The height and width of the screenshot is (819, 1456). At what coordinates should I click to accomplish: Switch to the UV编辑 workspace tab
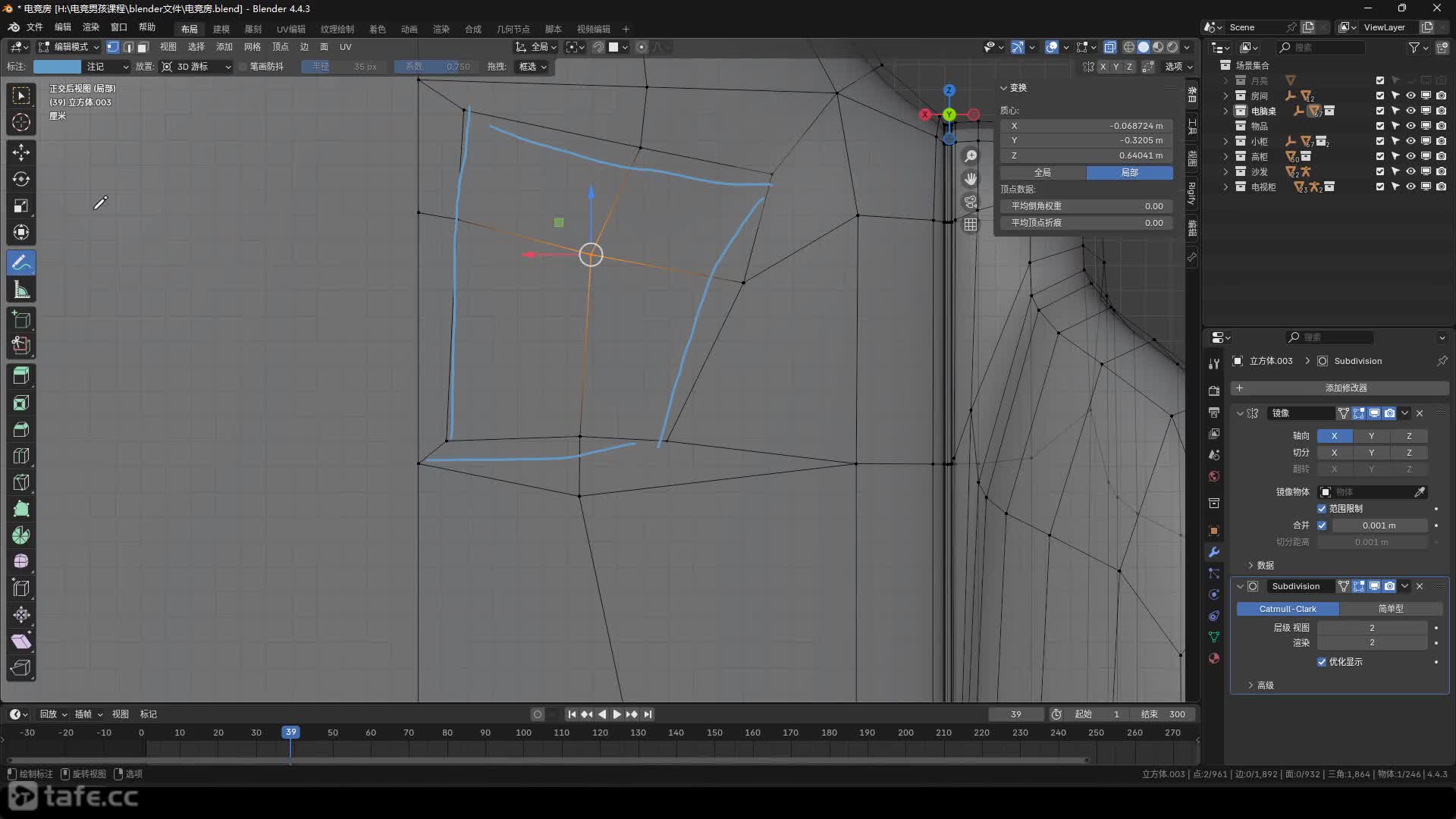[290, 29]
